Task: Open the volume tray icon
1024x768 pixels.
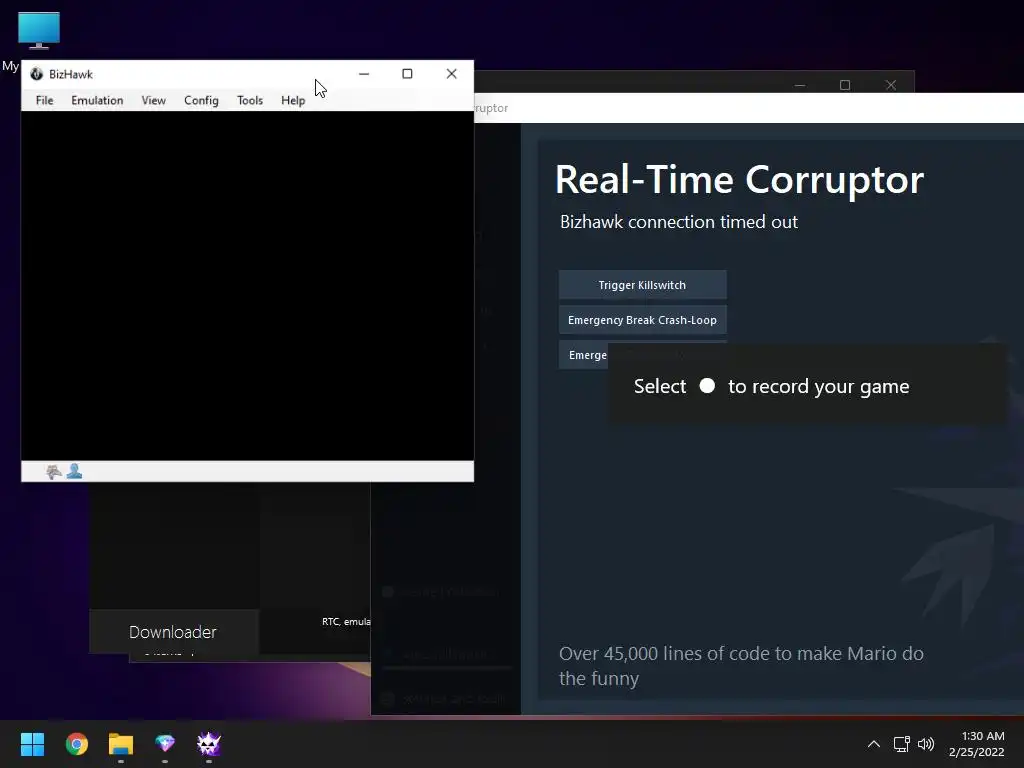Action: (x=926, y=744)
